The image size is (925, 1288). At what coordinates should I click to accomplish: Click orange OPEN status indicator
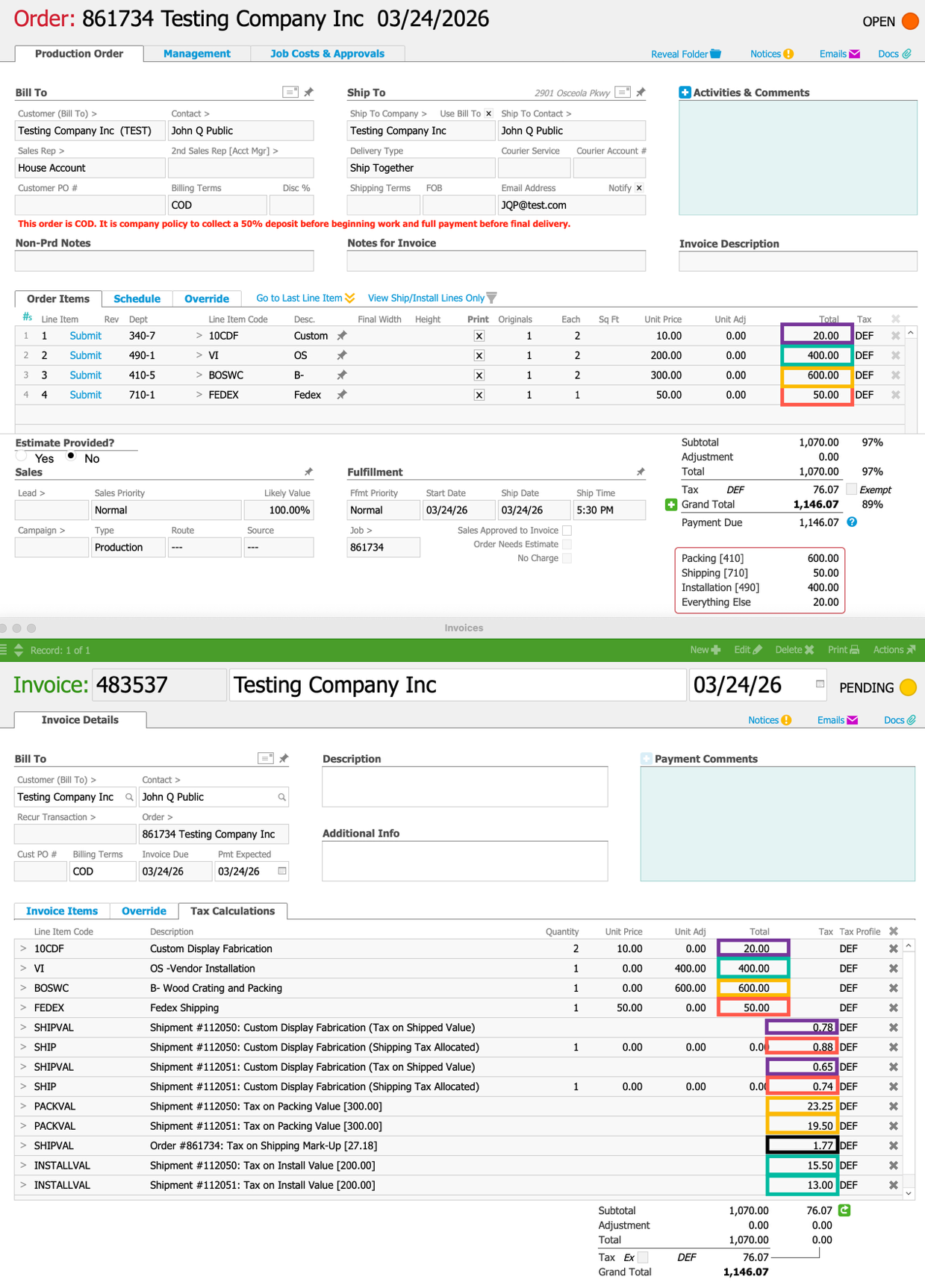click(910, 21)
